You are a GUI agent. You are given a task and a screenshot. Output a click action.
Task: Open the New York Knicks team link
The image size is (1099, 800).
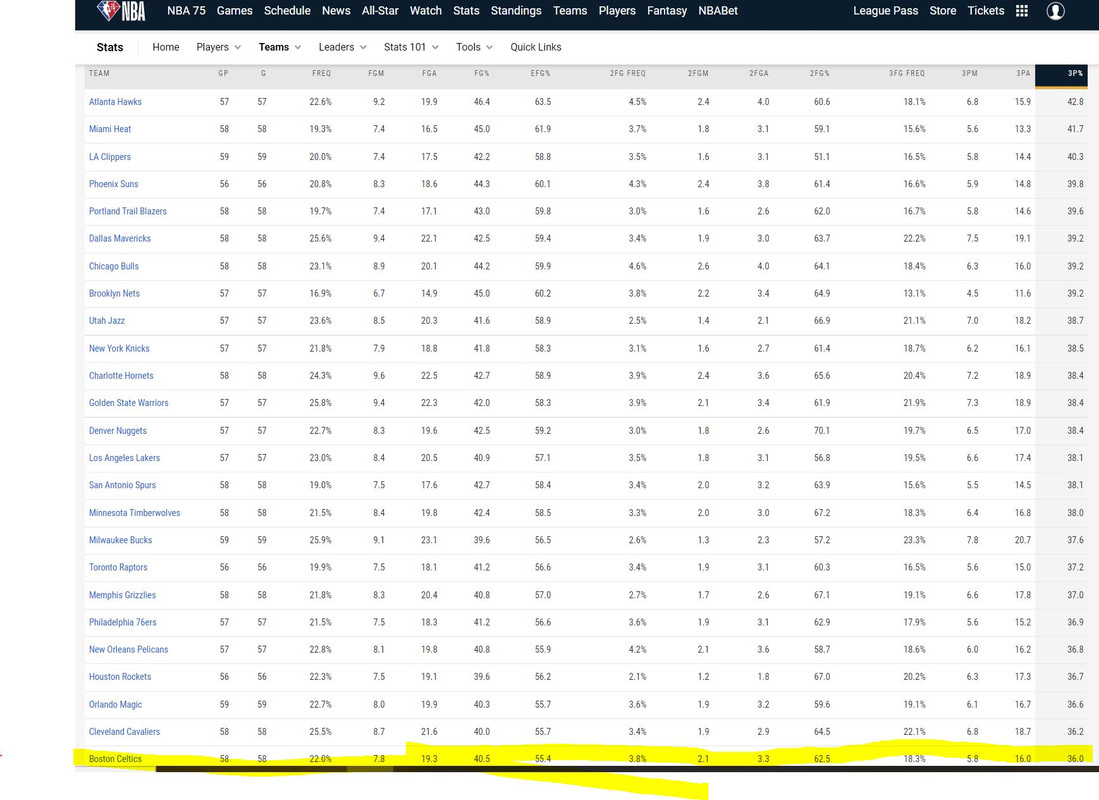(x=118, y=348)
